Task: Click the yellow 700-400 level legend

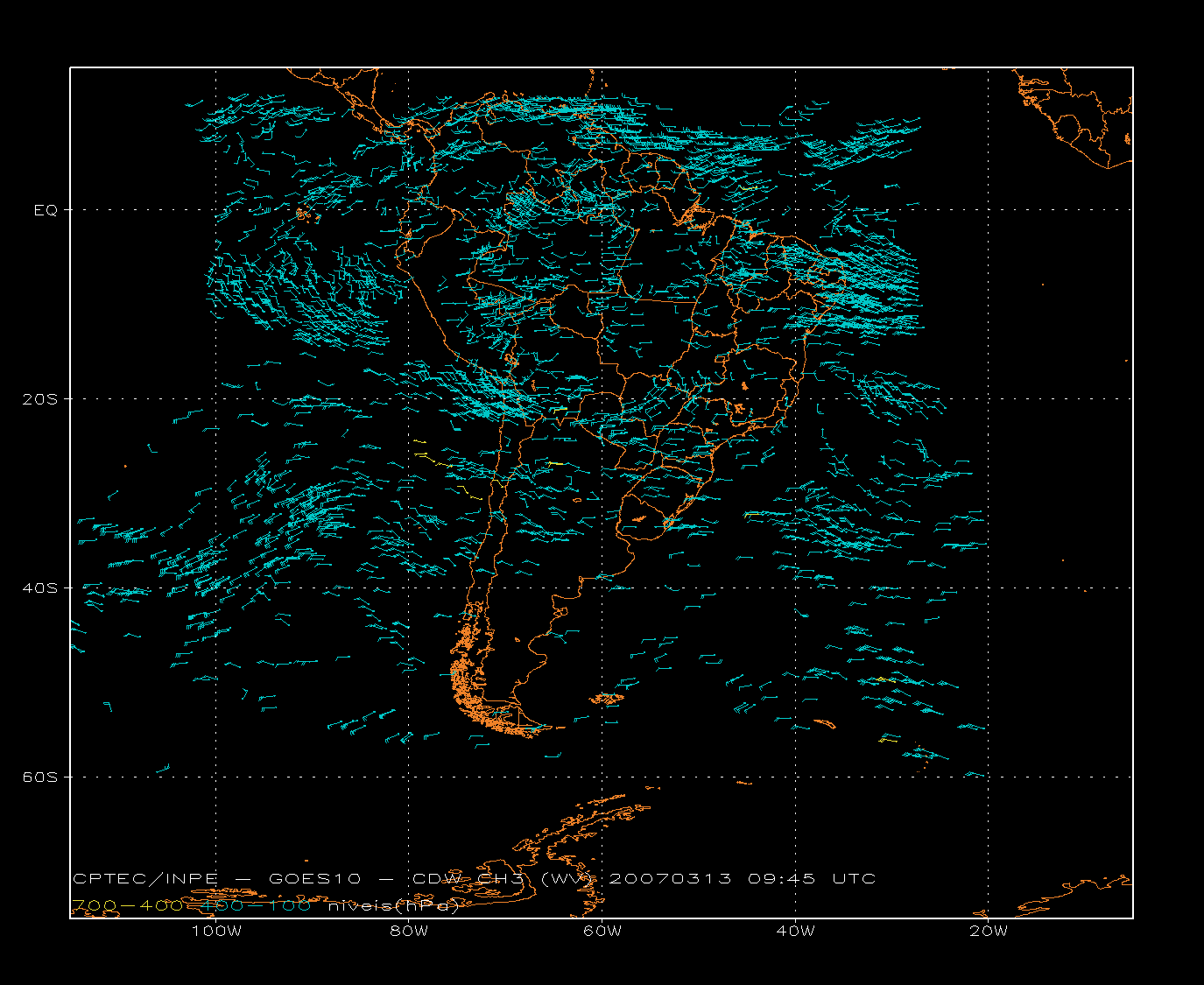Action: (x=127, y=906)
